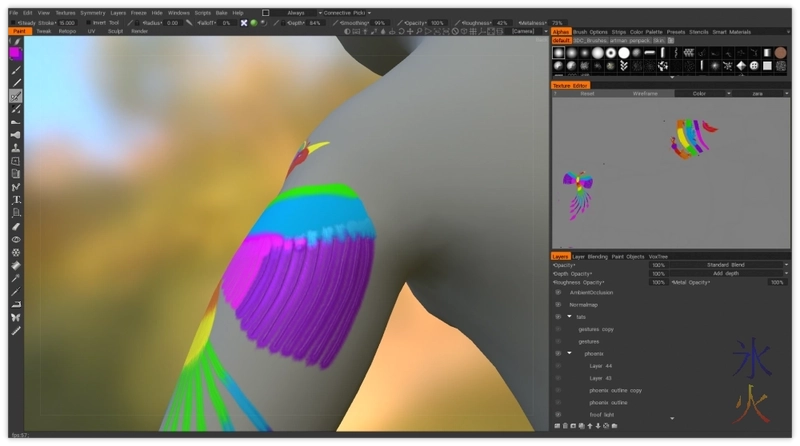Select the Text tool in left toolbar
The width and height of the screenshot is (800, 446).
16,200
